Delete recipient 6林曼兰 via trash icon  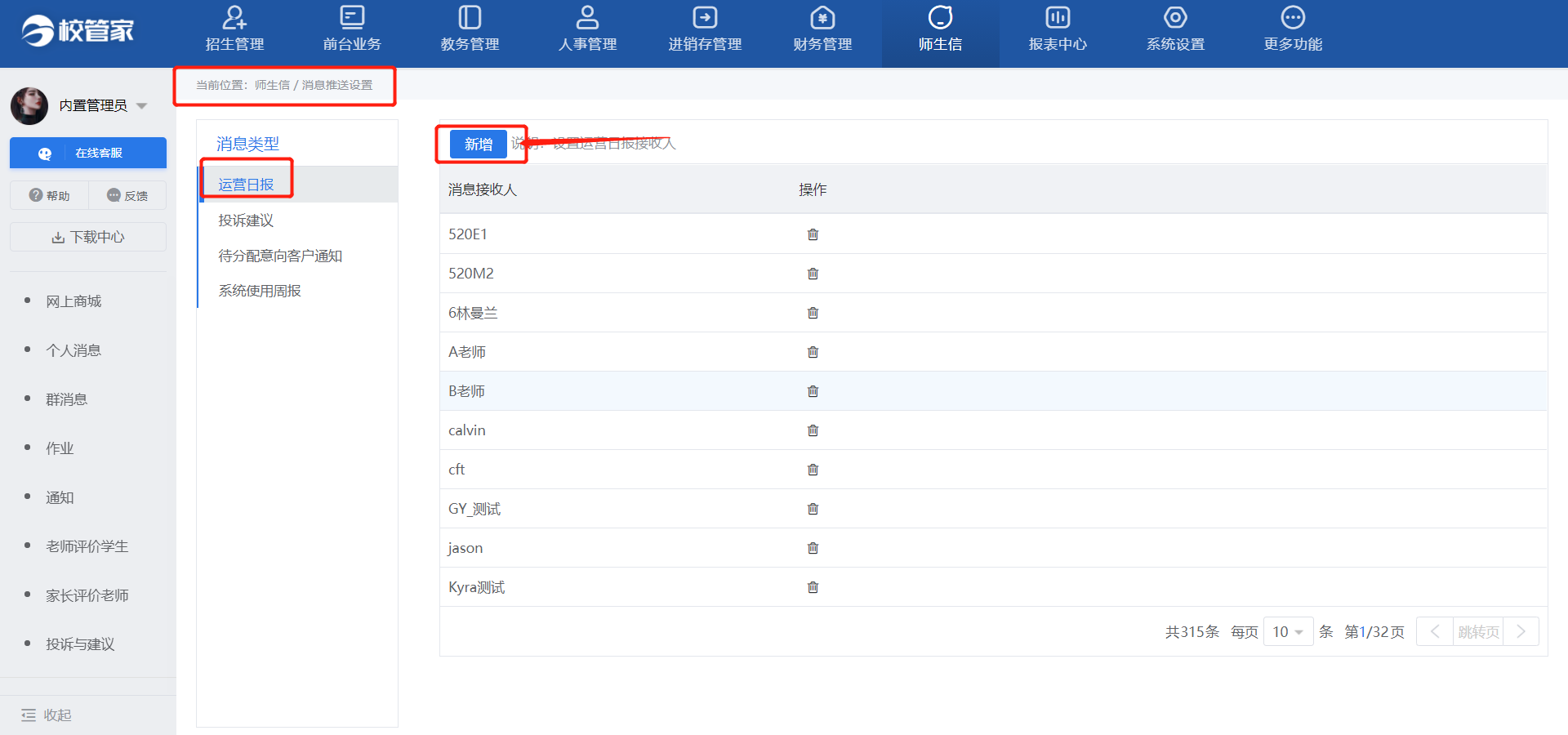pos(813,313)
